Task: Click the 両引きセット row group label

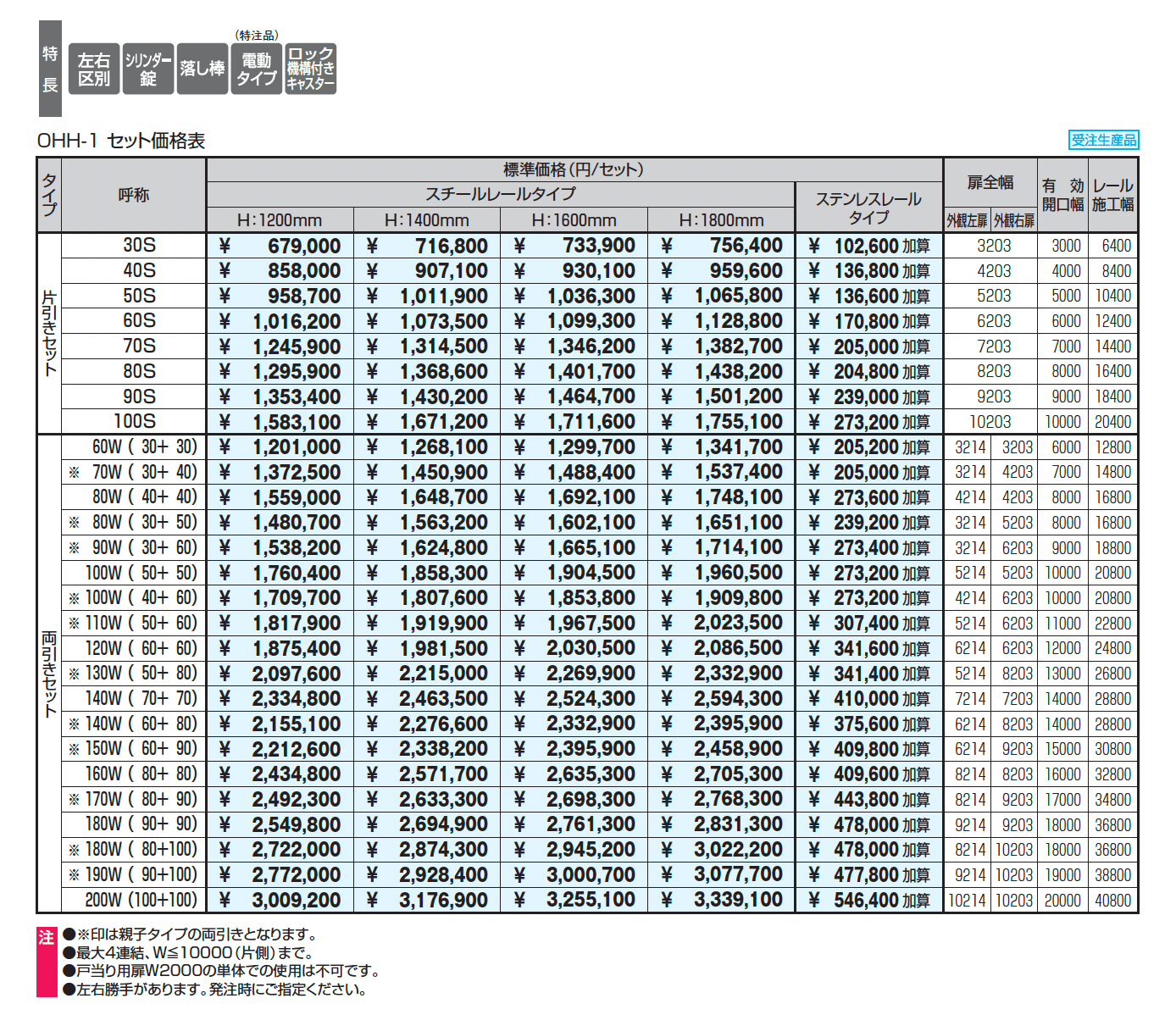Action: [49, 674]
